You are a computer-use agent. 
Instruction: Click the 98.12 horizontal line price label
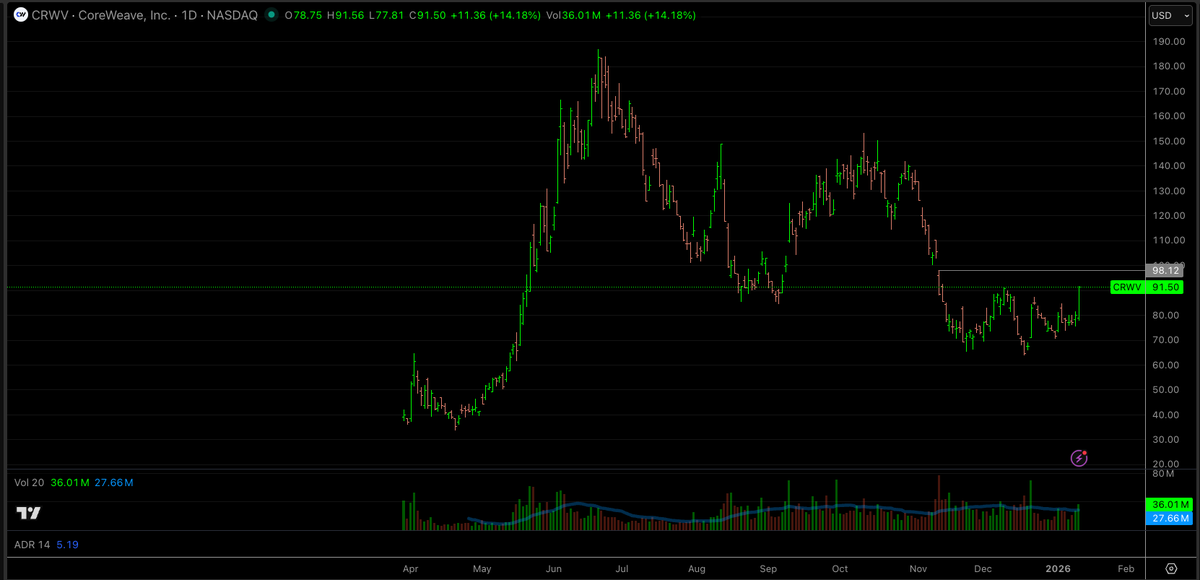pyautogui.click(x=1166, y=270)
